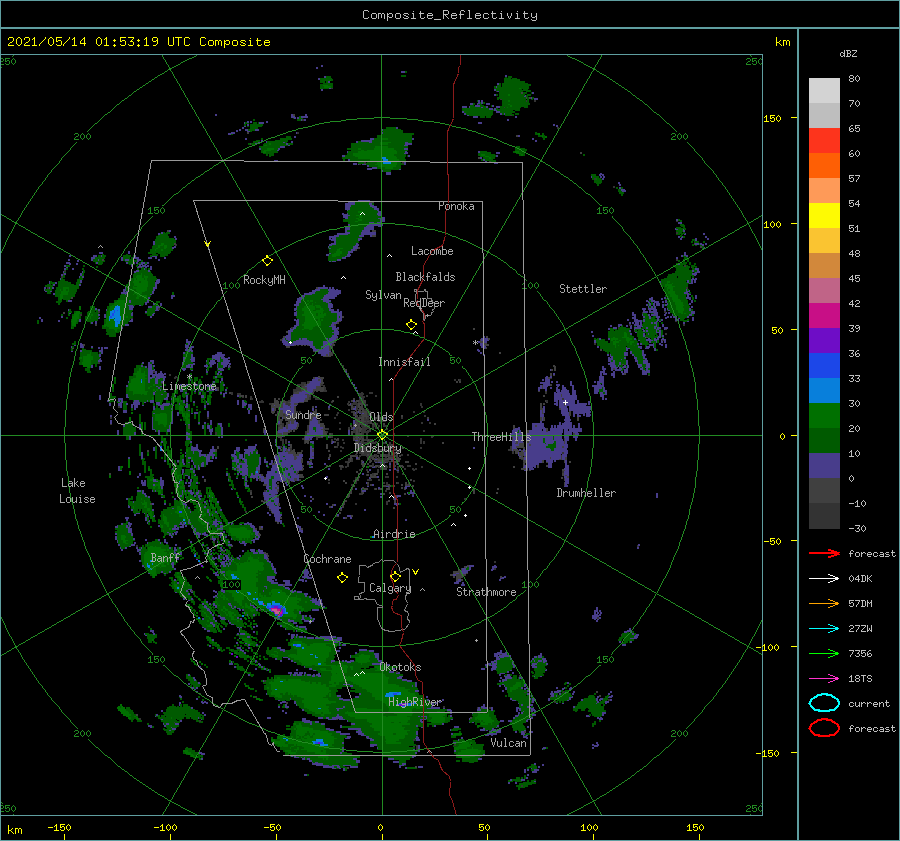Click the Okotoks city label
The height and width of the screenshot is (841, 900).
click(400, 668)
